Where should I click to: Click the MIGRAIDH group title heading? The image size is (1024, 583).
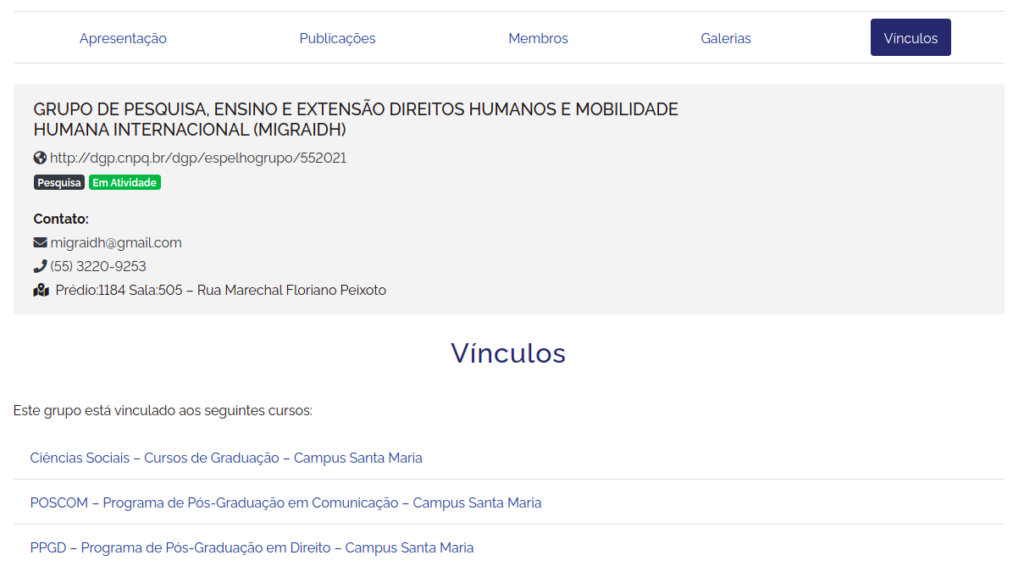pyautogui.click(x=355, y=119)
